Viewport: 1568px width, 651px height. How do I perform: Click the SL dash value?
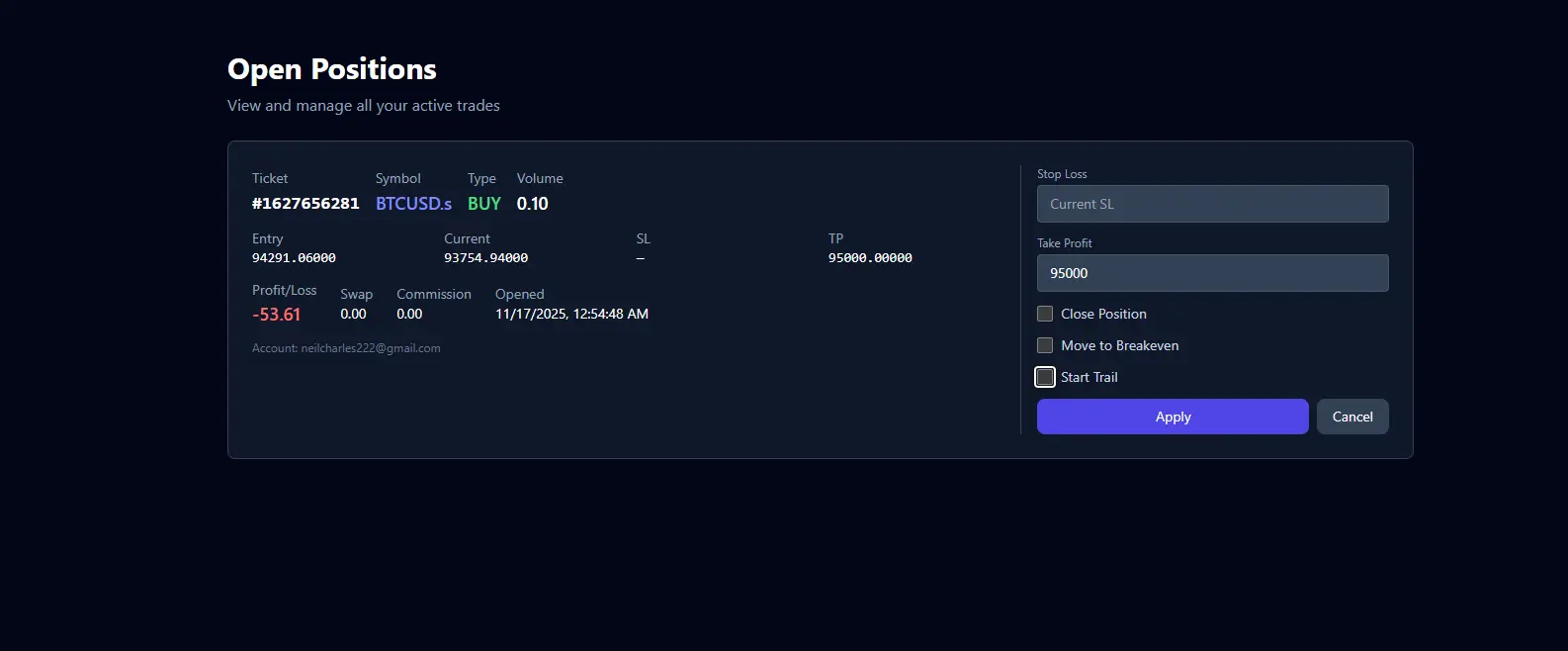coord(641,257)
